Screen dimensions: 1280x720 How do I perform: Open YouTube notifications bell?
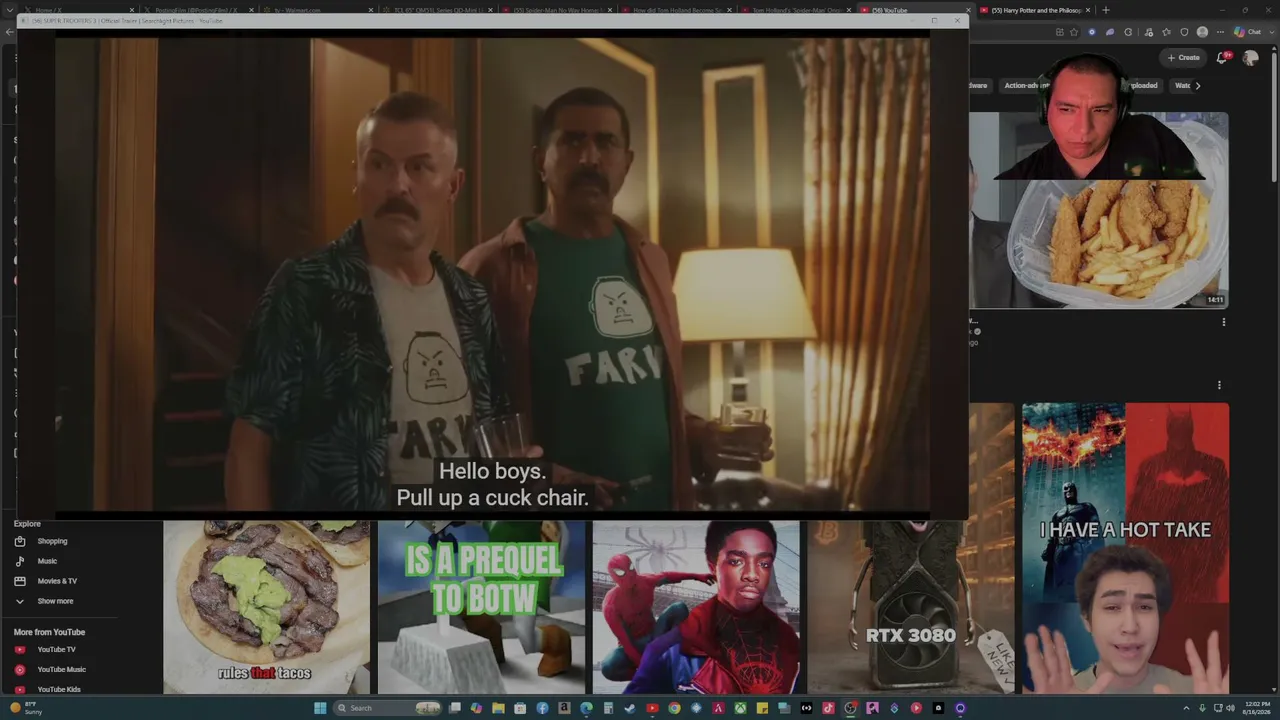(1221, 58)
